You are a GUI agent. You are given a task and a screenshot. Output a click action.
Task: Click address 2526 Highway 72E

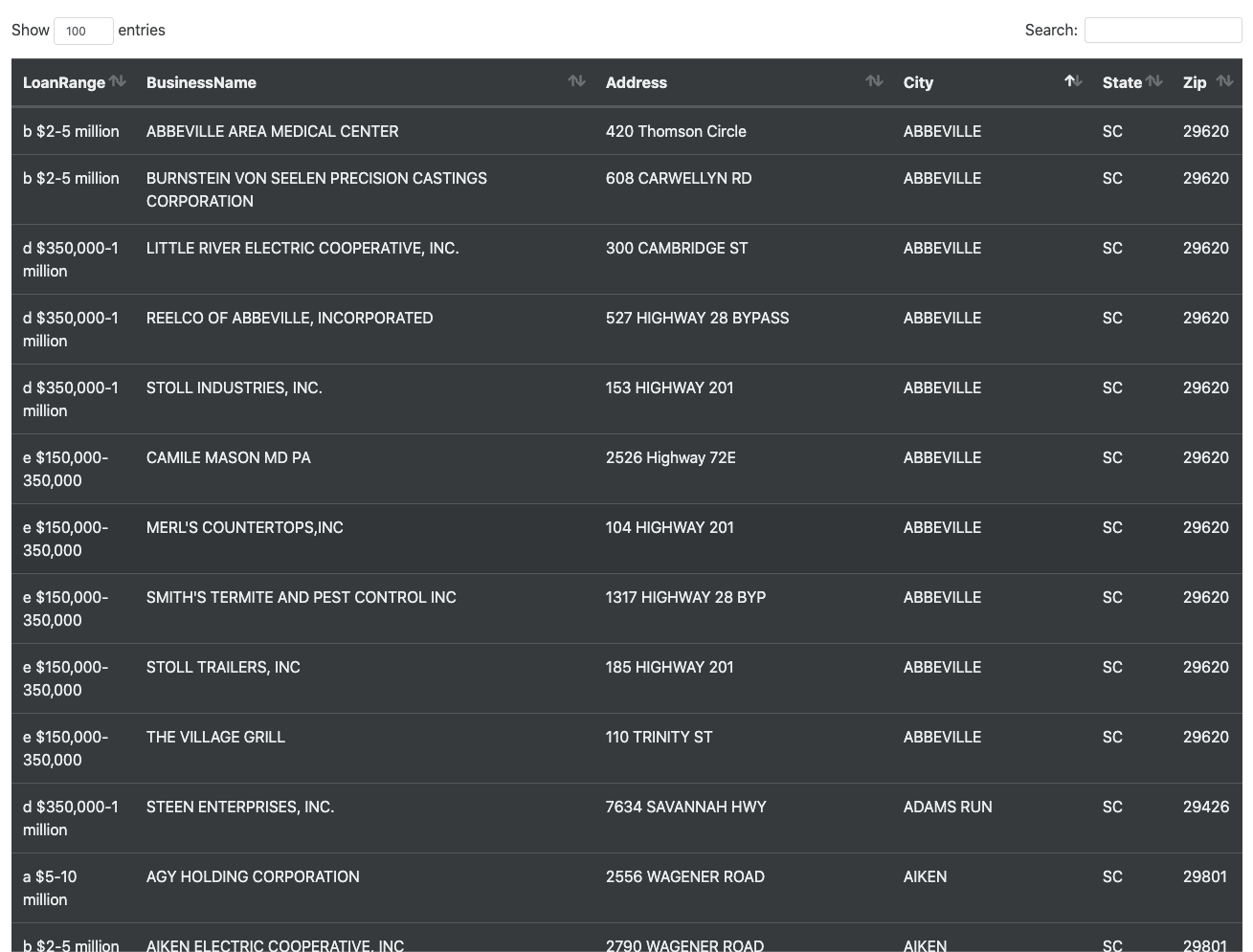tap(671, 457)
